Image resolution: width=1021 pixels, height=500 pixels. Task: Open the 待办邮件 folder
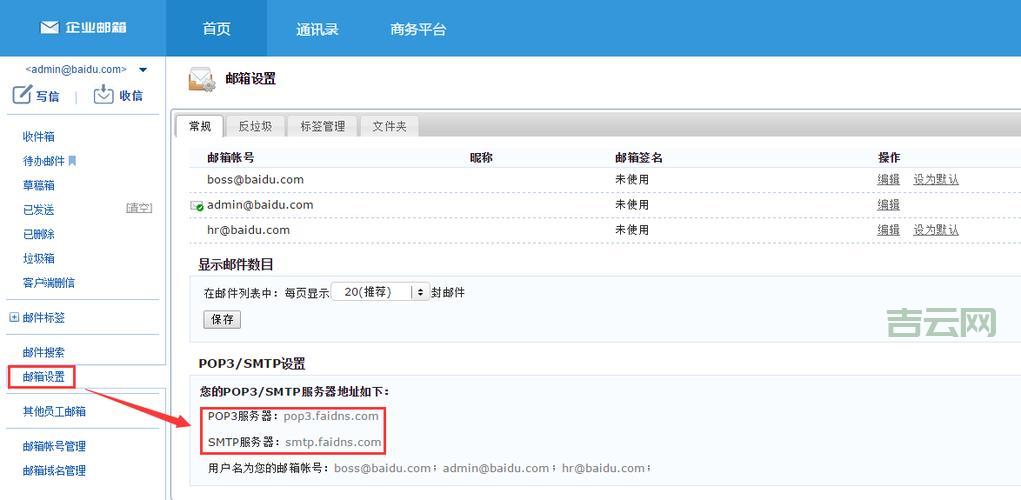click(x=44, y=161)
